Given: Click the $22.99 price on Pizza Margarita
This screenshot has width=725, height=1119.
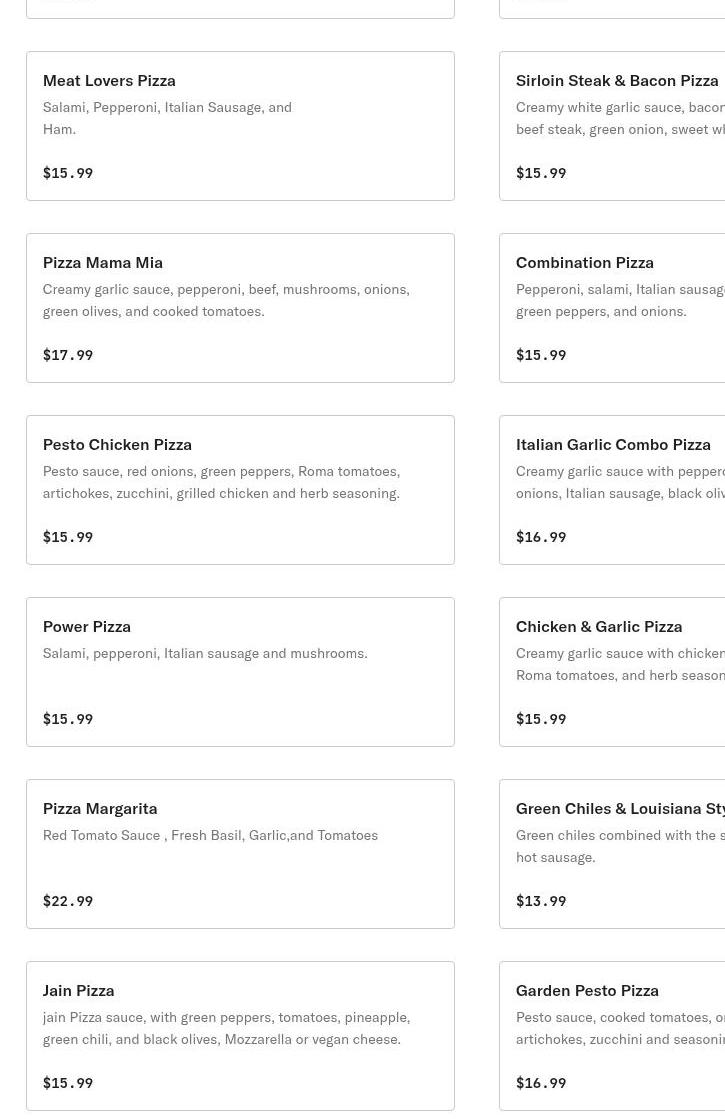Looking at the screenshot, I should pos(68,901).
